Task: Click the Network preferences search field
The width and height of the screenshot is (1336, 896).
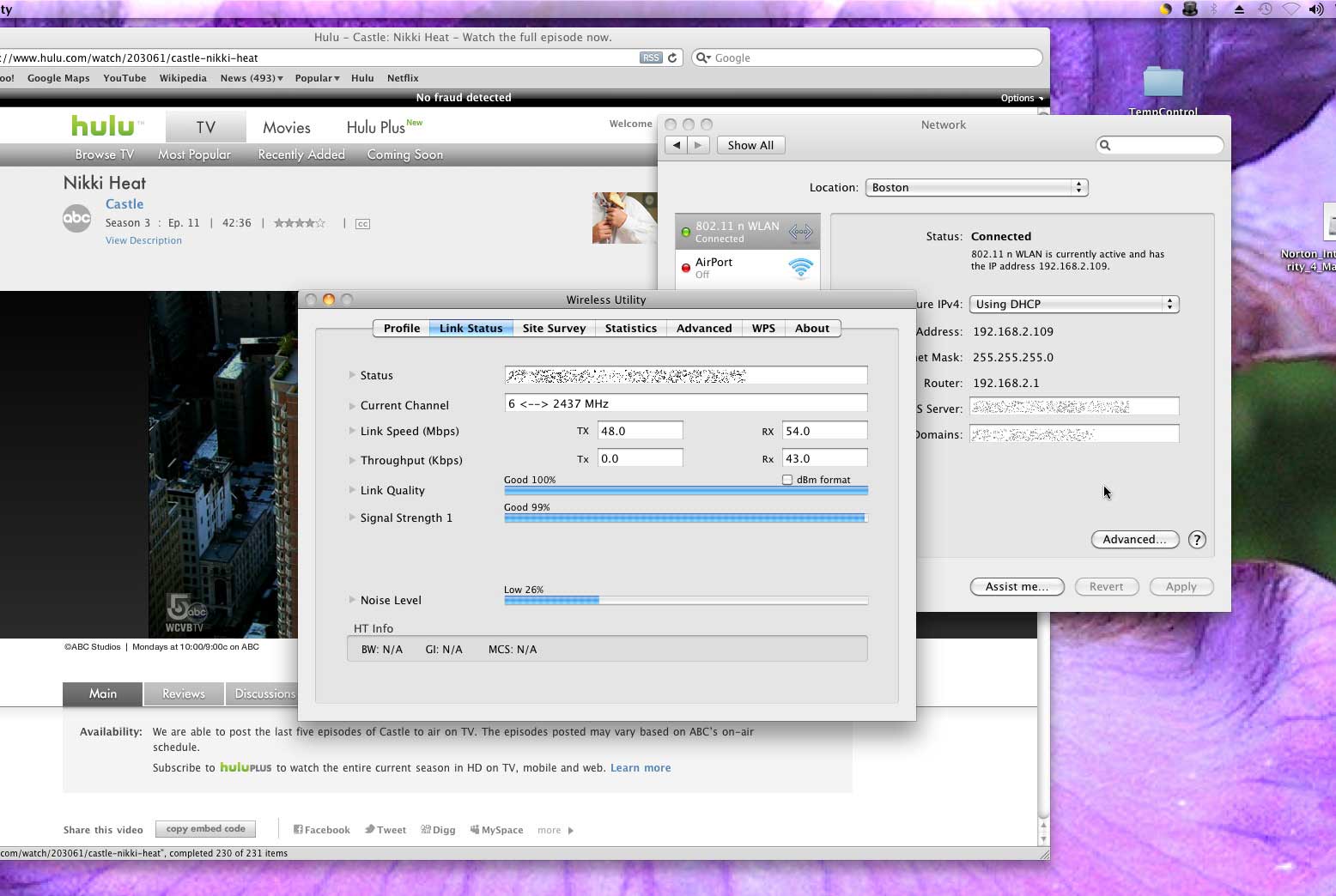Action: point(1160,145)
